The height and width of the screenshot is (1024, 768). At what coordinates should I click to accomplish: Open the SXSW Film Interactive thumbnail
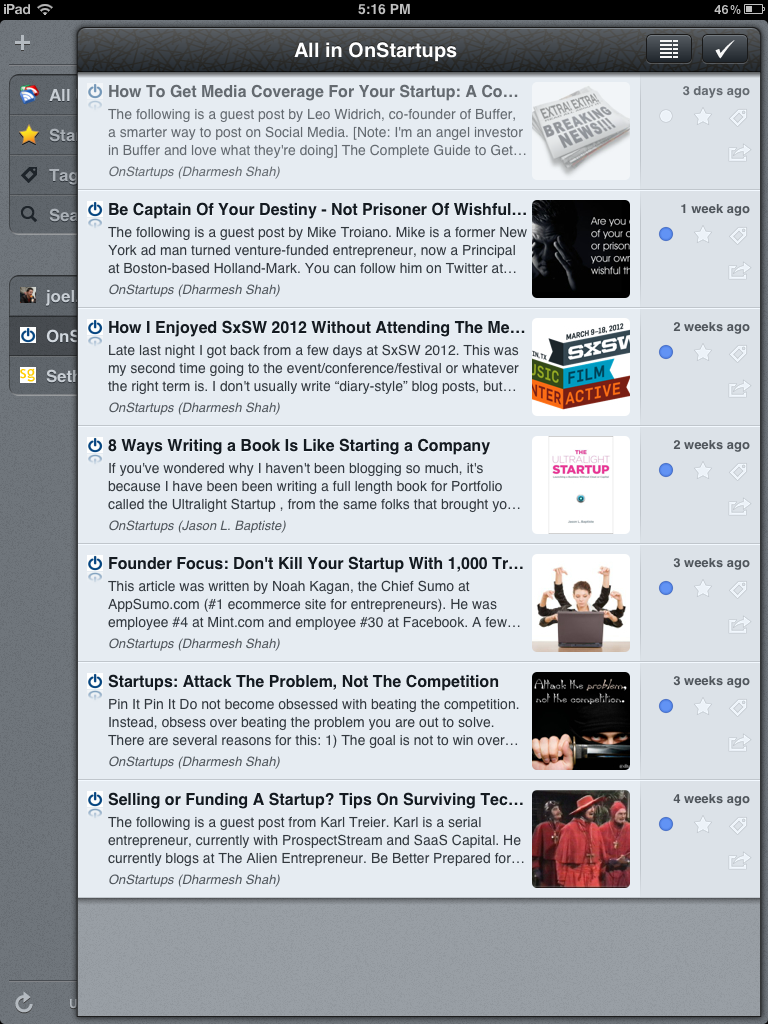point(581,367)
